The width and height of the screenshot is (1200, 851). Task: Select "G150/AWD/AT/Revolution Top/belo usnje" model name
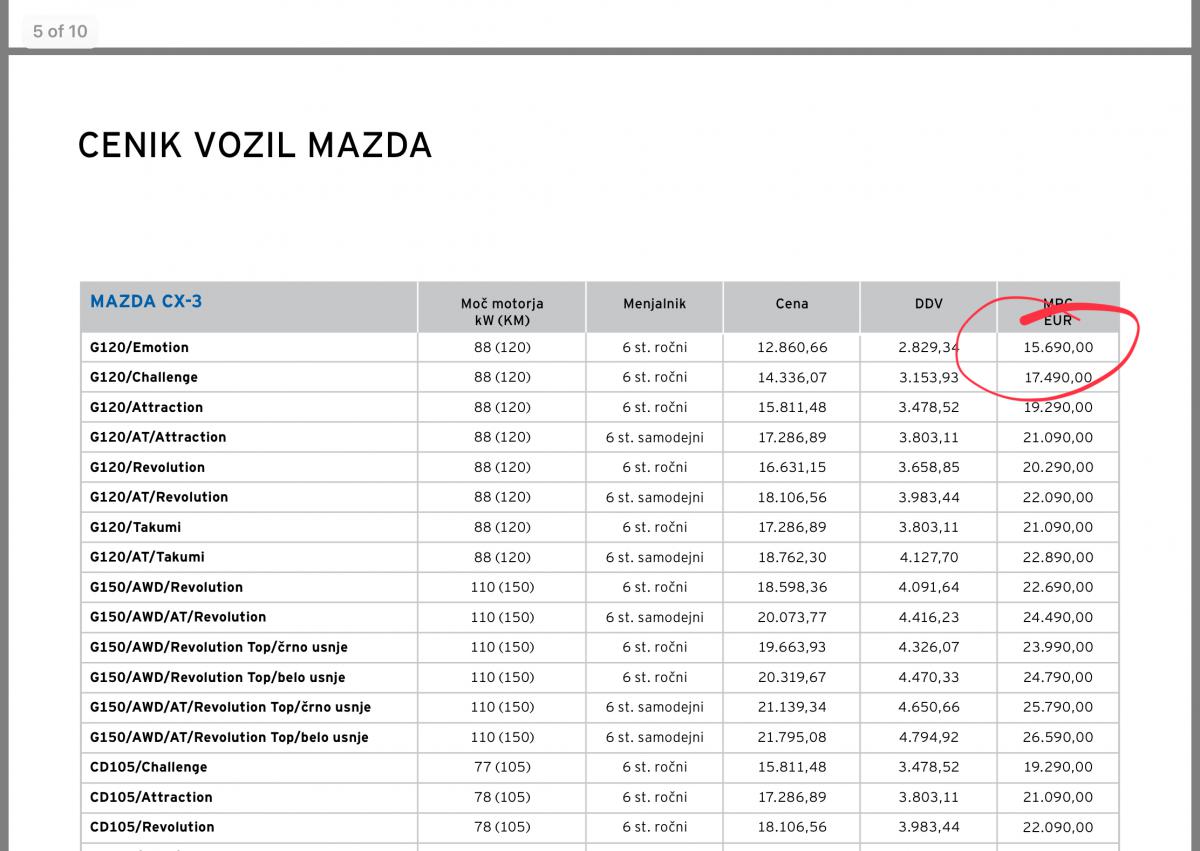point(229,737)
